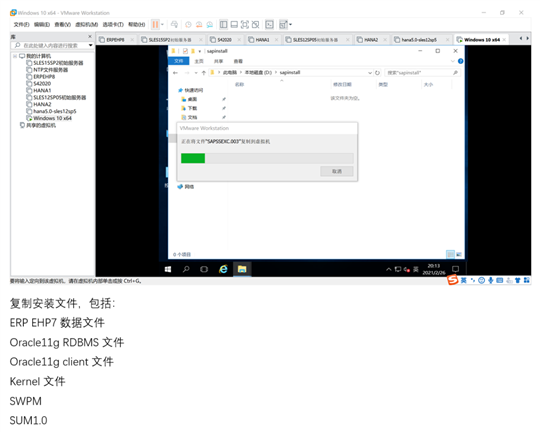Open the 文件 ribbon tab in Explorer
The width and height of the screenshot is (540, 432).
[178, 61]
